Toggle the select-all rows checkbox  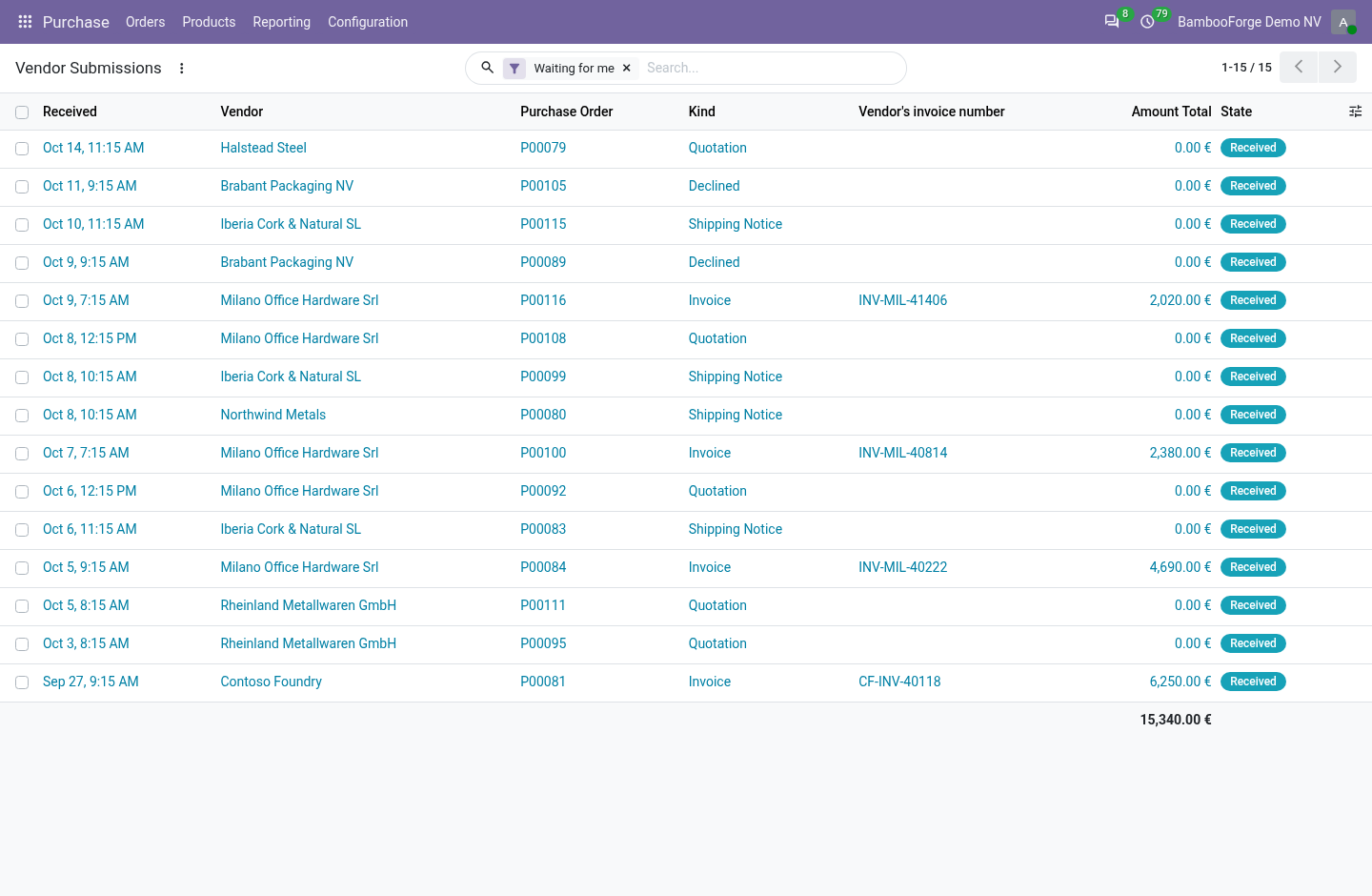pos(22,112)
